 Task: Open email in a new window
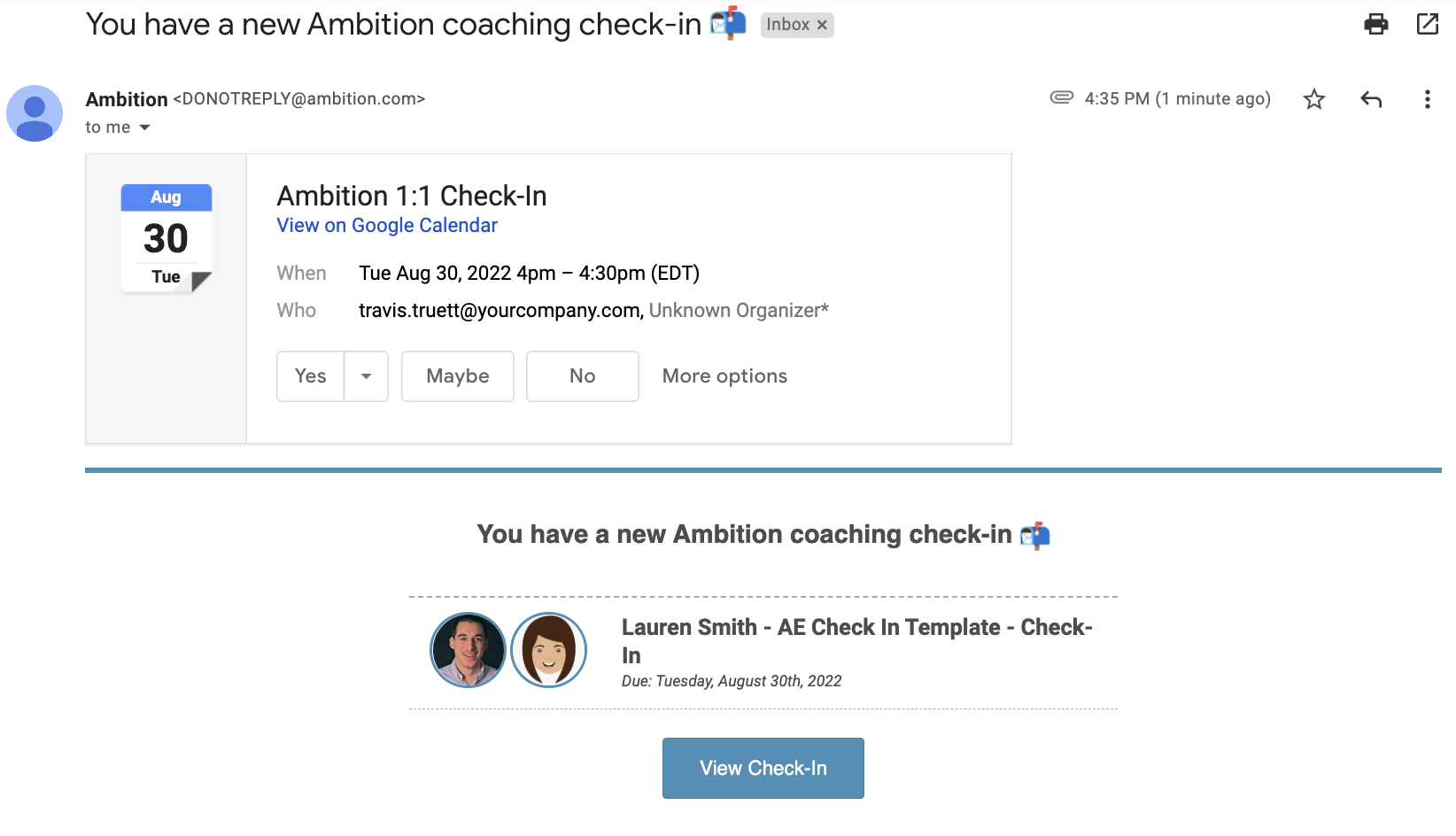[1427, 25]
